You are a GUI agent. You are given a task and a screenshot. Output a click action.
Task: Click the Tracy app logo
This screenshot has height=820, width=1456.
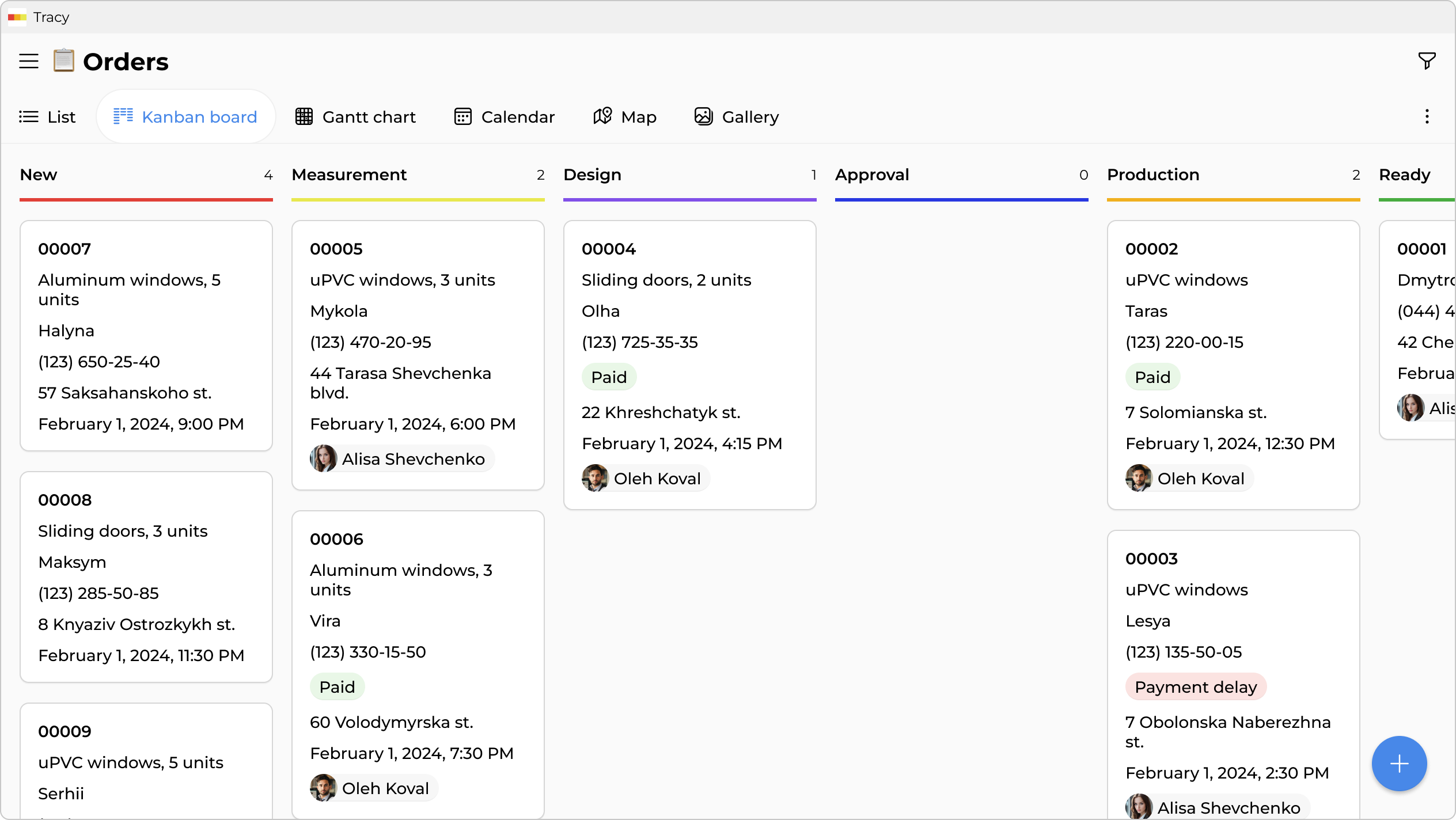pos(17,17)
